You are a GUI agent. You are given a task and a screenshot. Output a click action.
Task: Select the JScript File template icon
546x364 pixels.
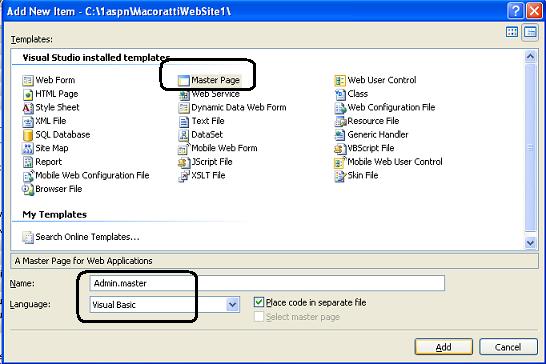pyautogui.click(x=184, y=162)
